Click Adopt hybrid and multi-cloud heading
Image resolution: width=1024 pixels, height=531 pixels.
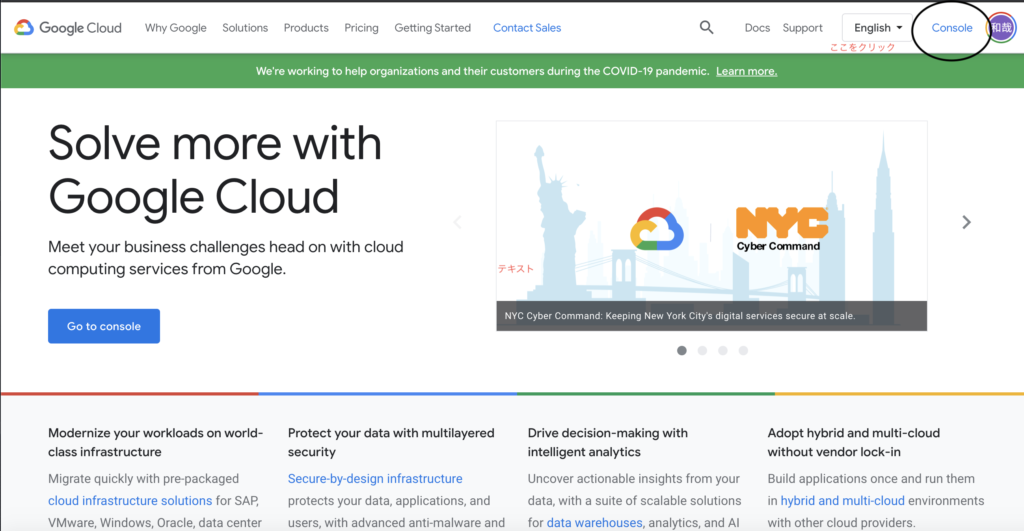click(x=854, y=442)
